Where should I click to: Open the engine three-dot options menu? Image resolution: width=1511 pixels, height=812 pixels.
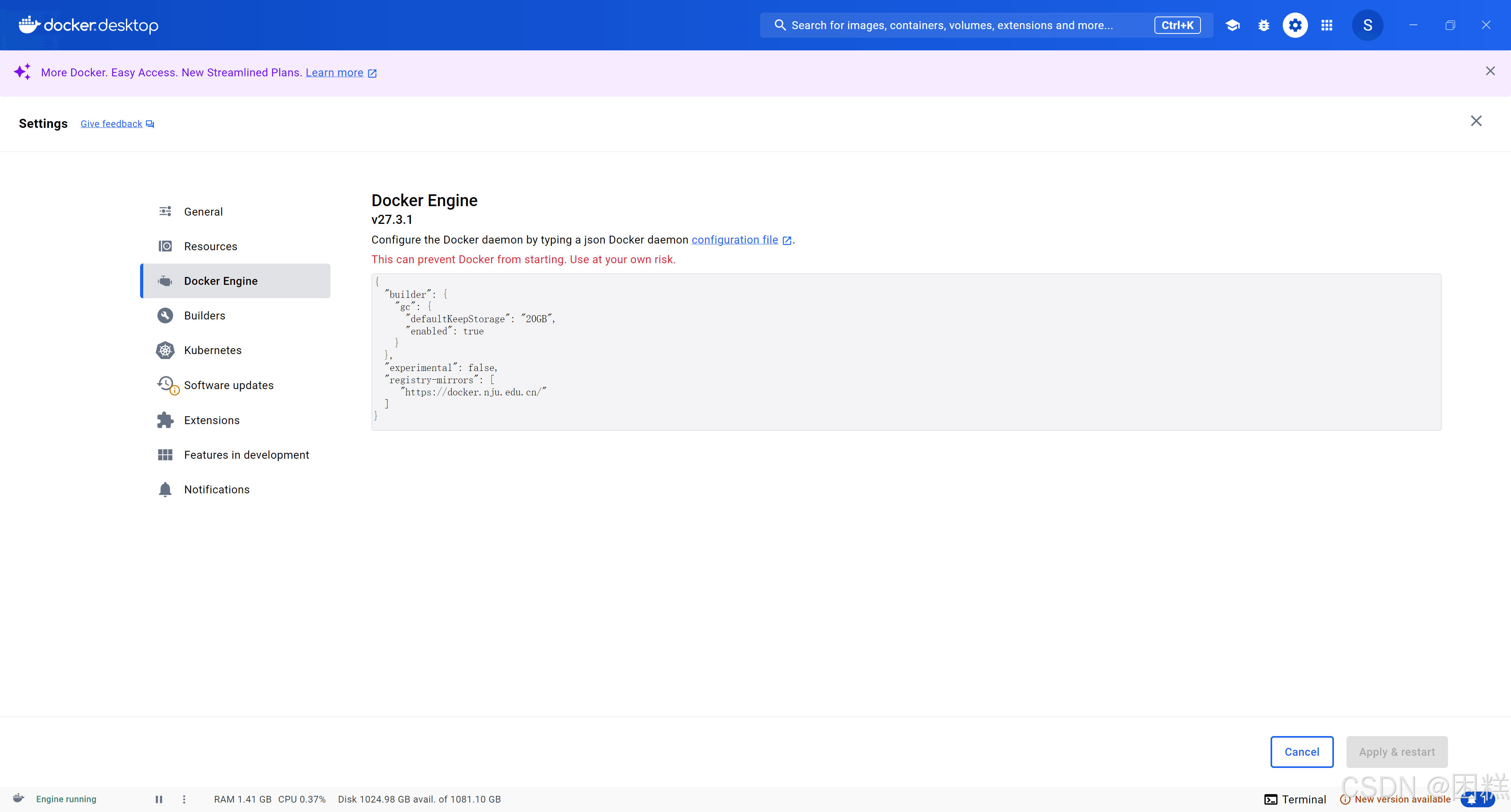(184, 799)
